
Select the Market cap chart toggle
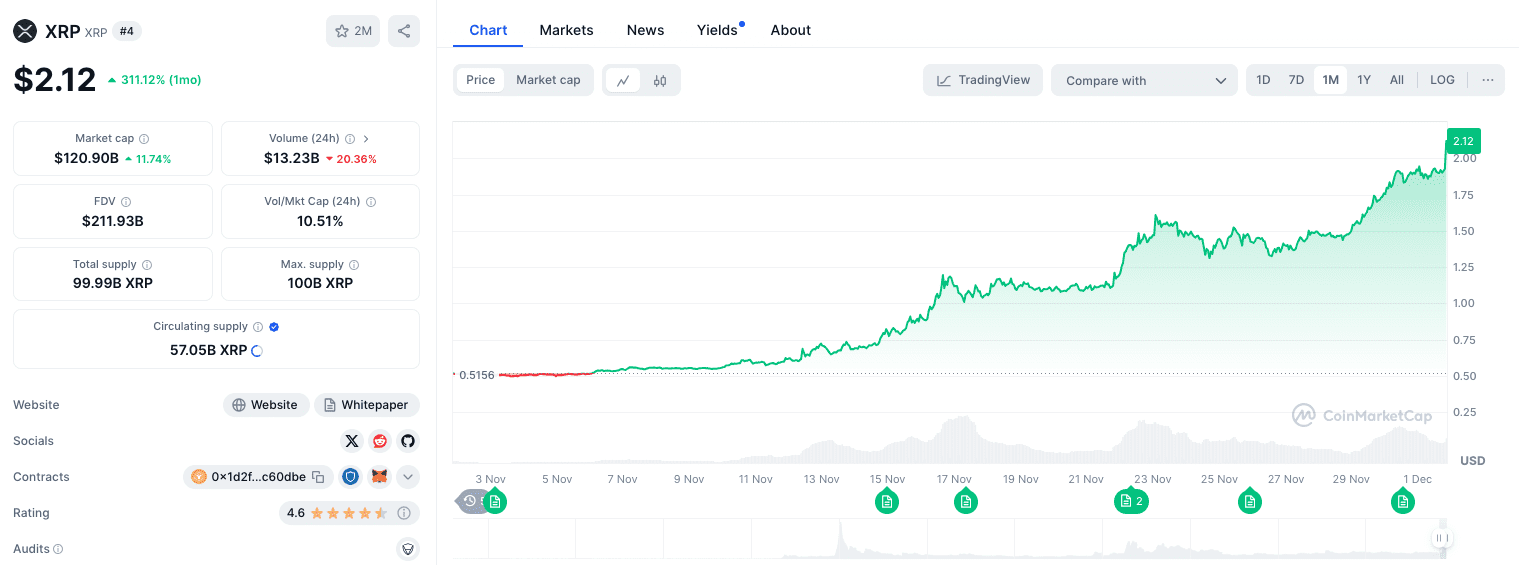tap(548, 80)
